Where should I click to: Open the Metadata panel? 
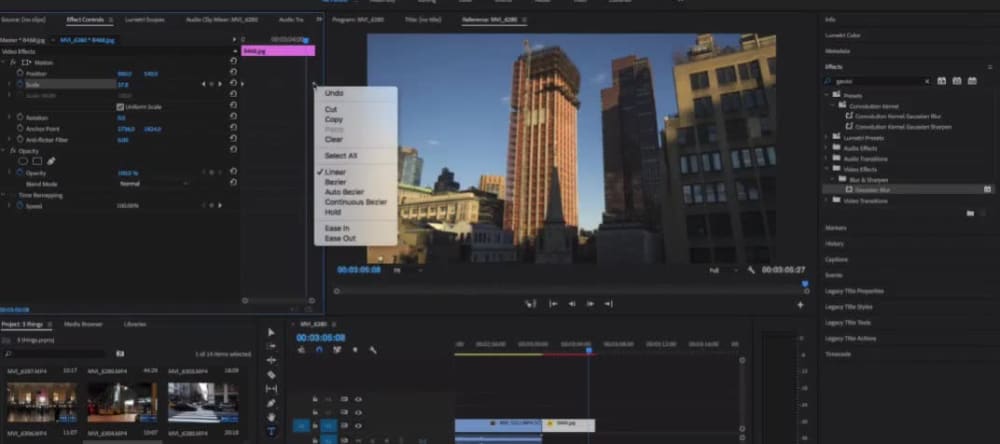[x=837, y=51]
